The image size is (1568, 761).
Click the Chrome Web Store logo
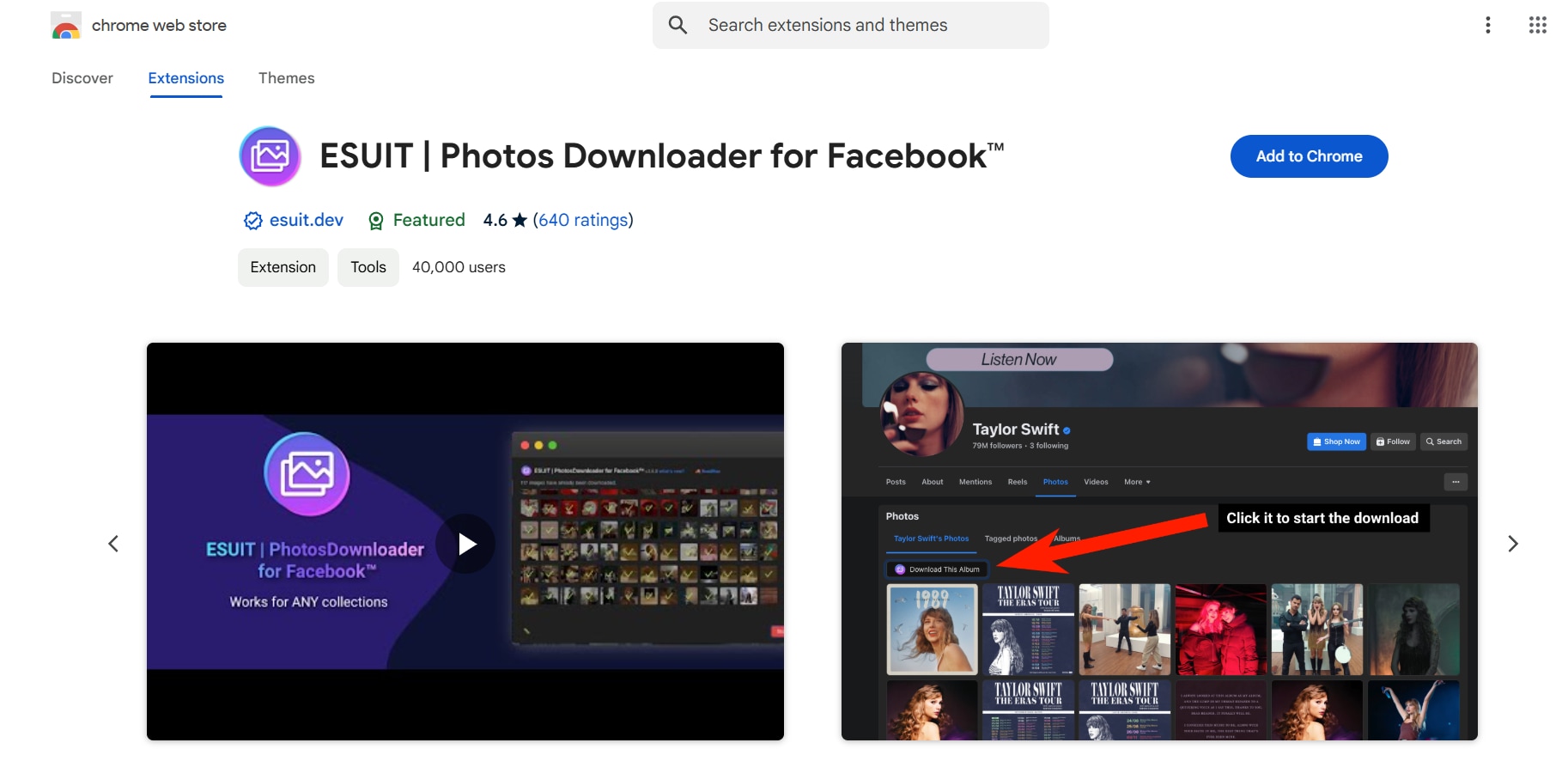(x=66, y=26)
